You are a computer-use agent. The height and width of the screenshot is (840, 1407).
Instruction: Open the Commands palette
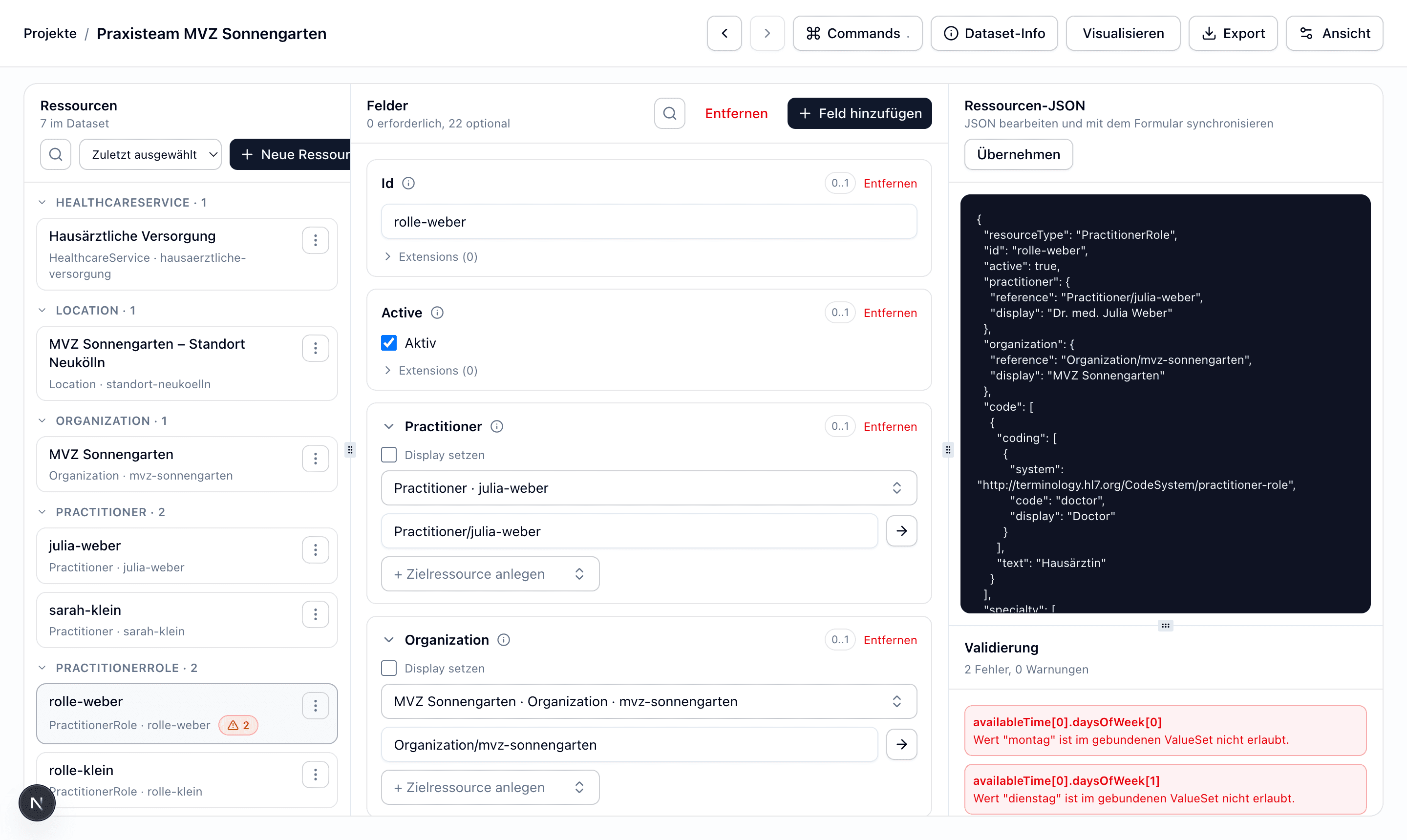pos(857,33)
